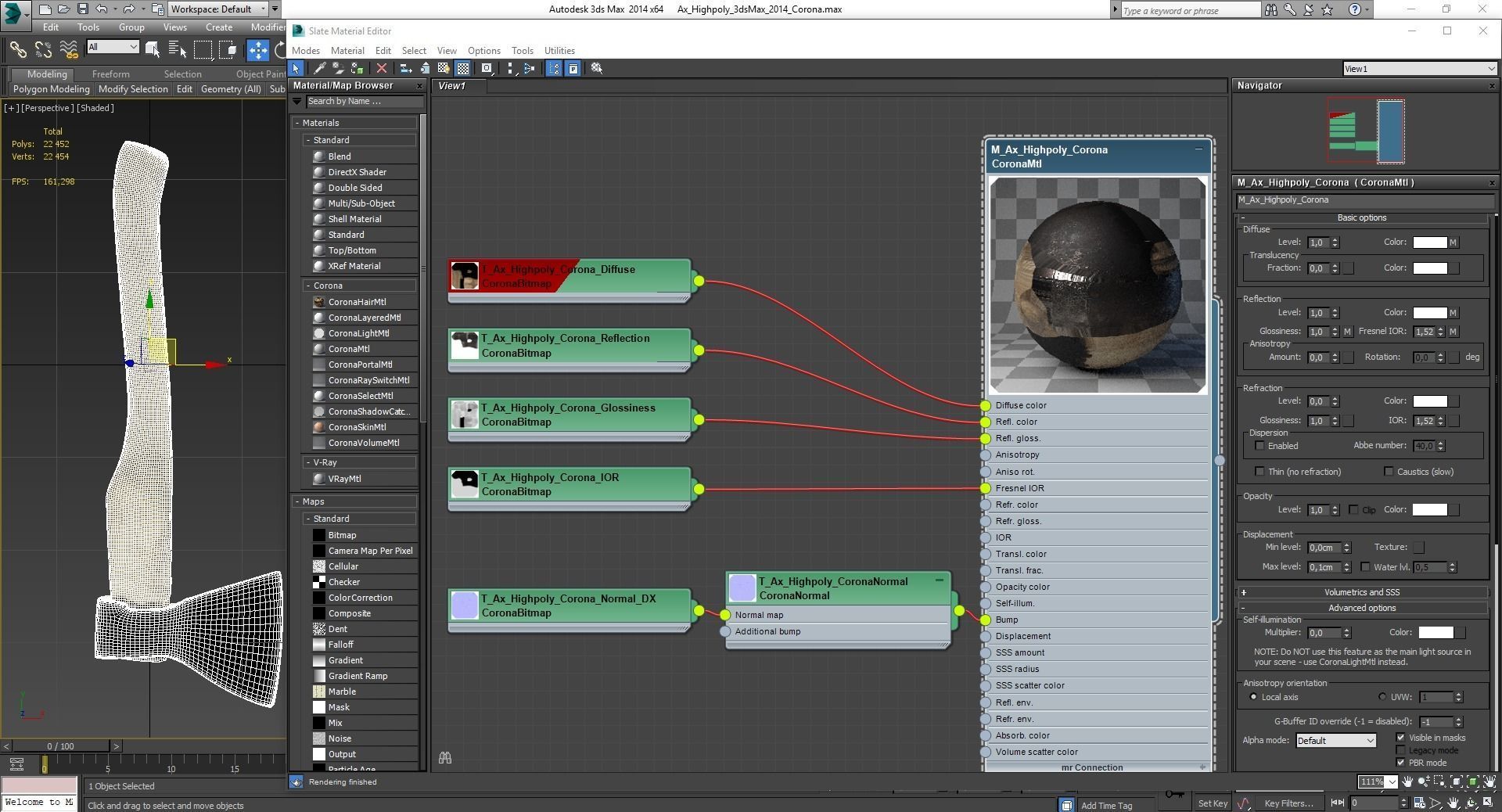1502x812 pixels.
Task: Expand Volumetrics and SSS rollout
Action: point(1362,592)
